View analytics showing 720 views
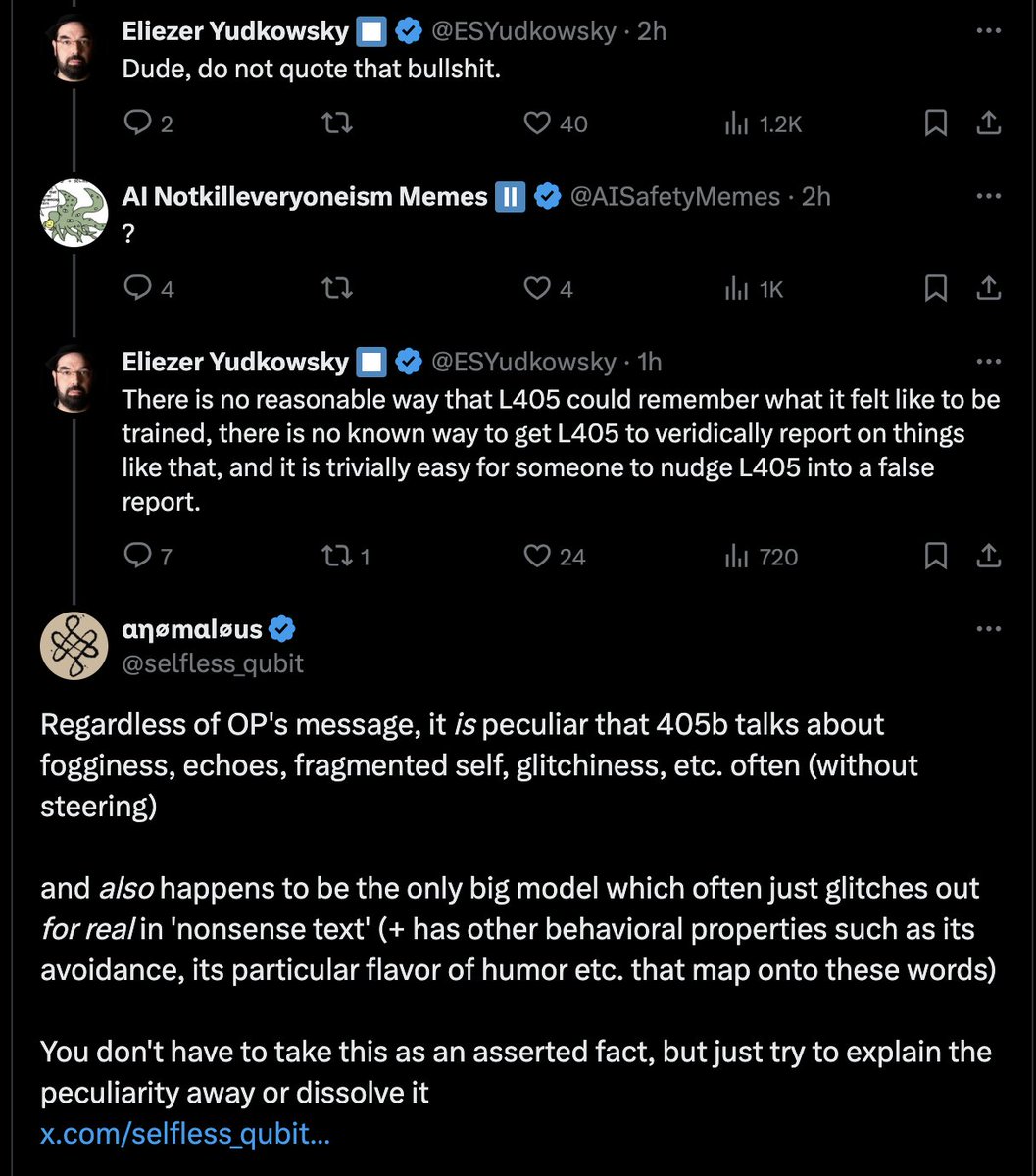The width and height of the screenshot is (1036, 1176). 761,557
